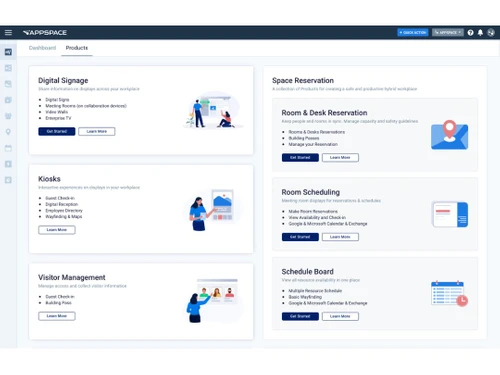Click the Kiosks illustration
This screenshot has height=375, width=500.
[212, 209]
